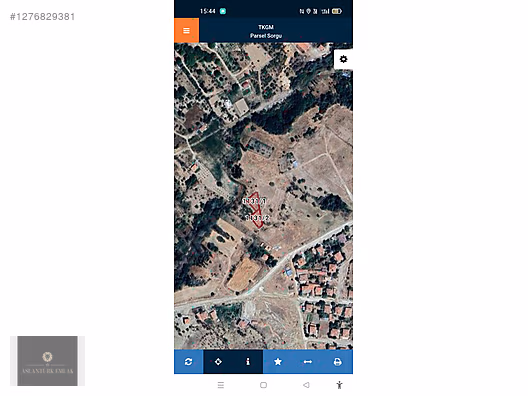This screenshot has height=396, width=528.
Task: Choose the measure distance arrow tool
Action: (x=307, y=362)
